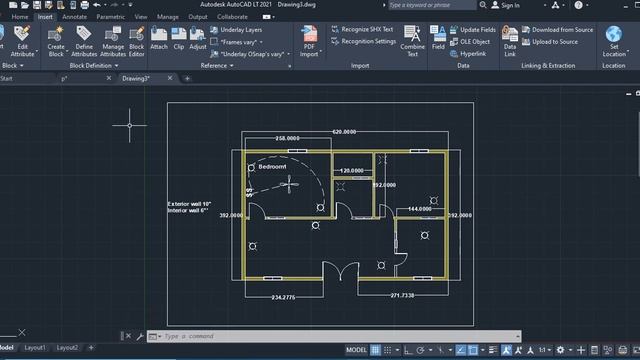This screenshot has width=640, height=360.
Task: Save the drawing with the floppy icon
Action: coord(37,5)
